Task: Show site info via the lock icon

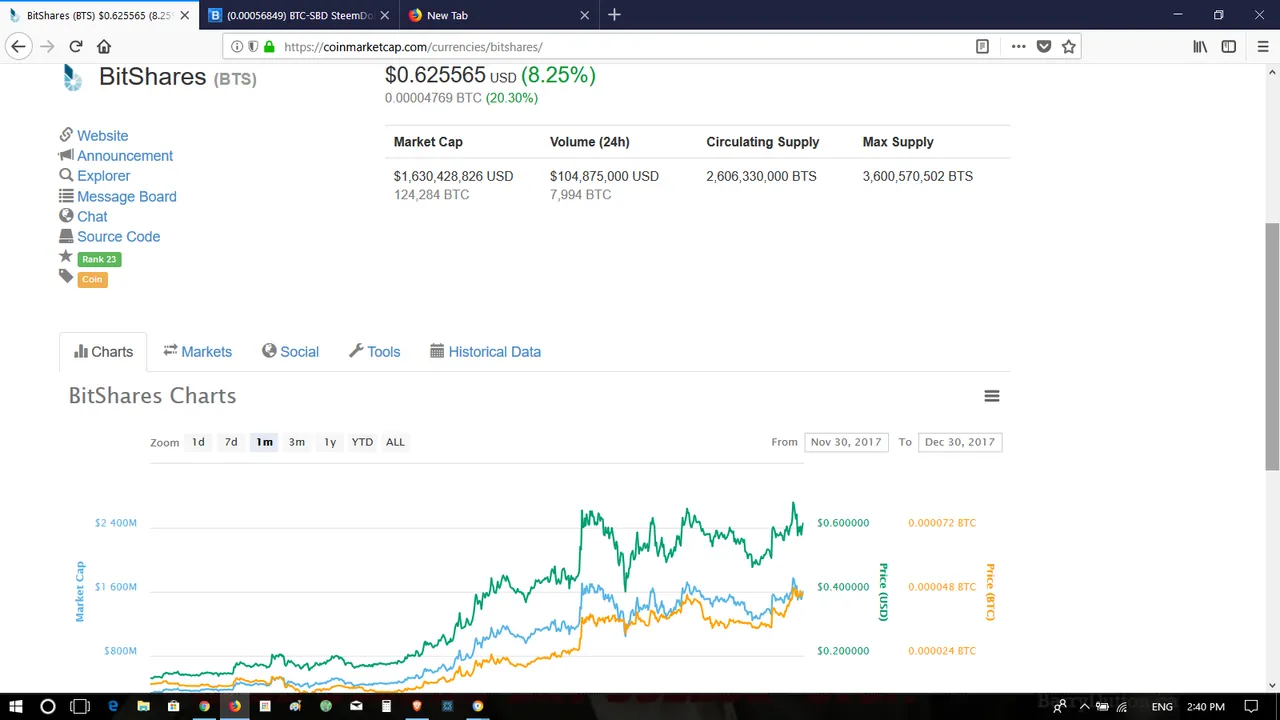Action: (x=269, y=46)
